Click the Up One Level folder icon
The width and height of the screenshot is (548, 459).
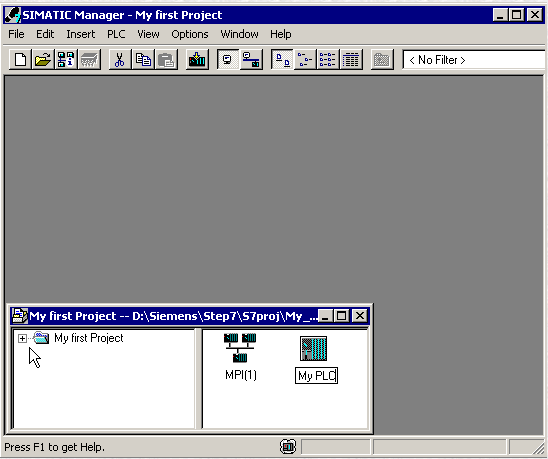click(382, 60)
